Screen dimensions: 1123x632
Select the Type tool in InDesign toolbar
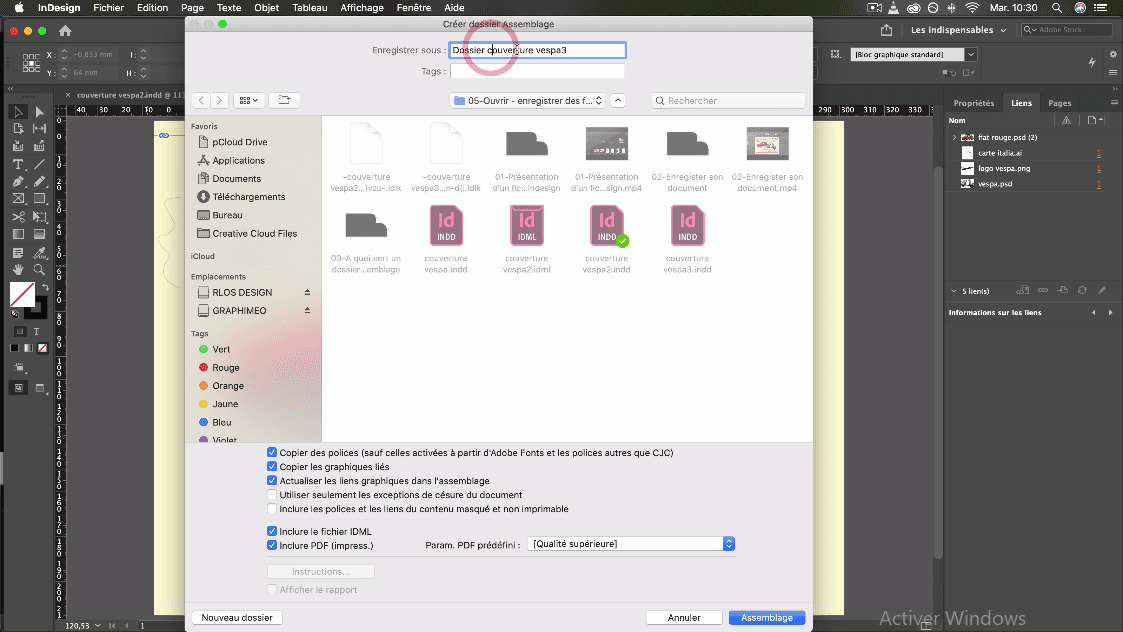click(x=18, y=164)
